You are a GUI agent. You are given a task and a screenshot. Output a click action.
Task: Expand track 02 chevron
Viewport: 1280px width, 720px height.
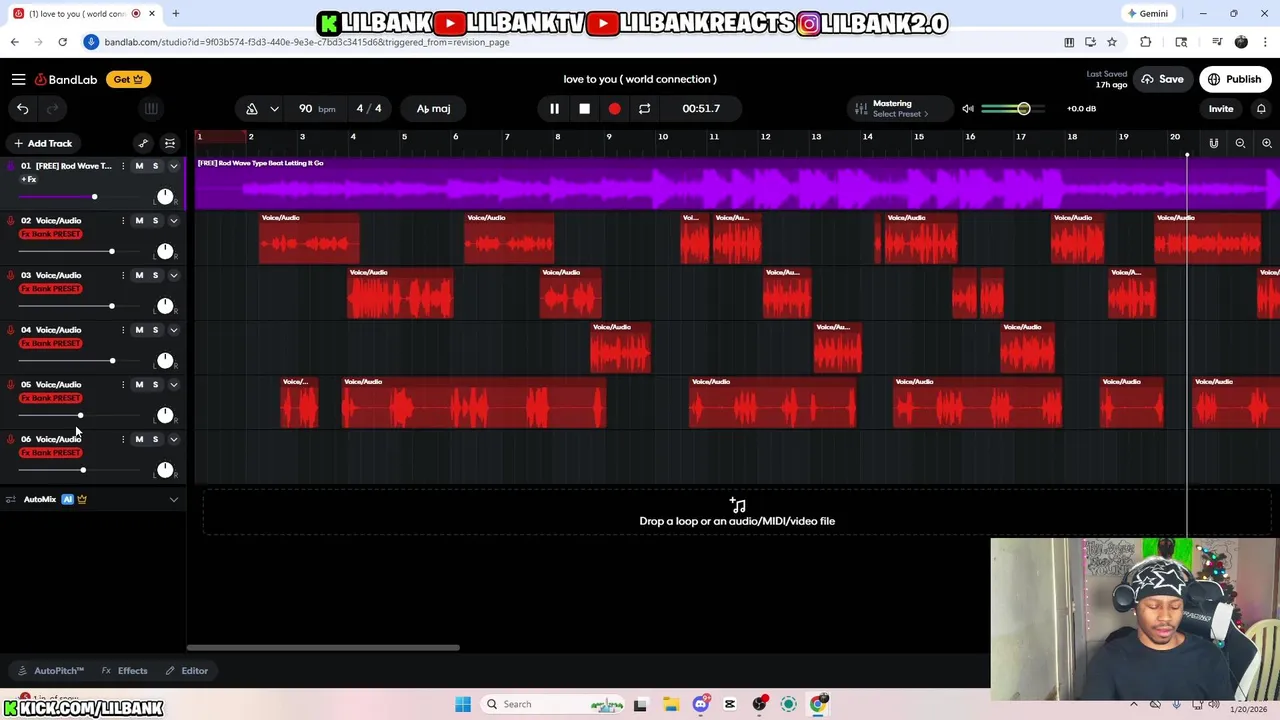173,220
